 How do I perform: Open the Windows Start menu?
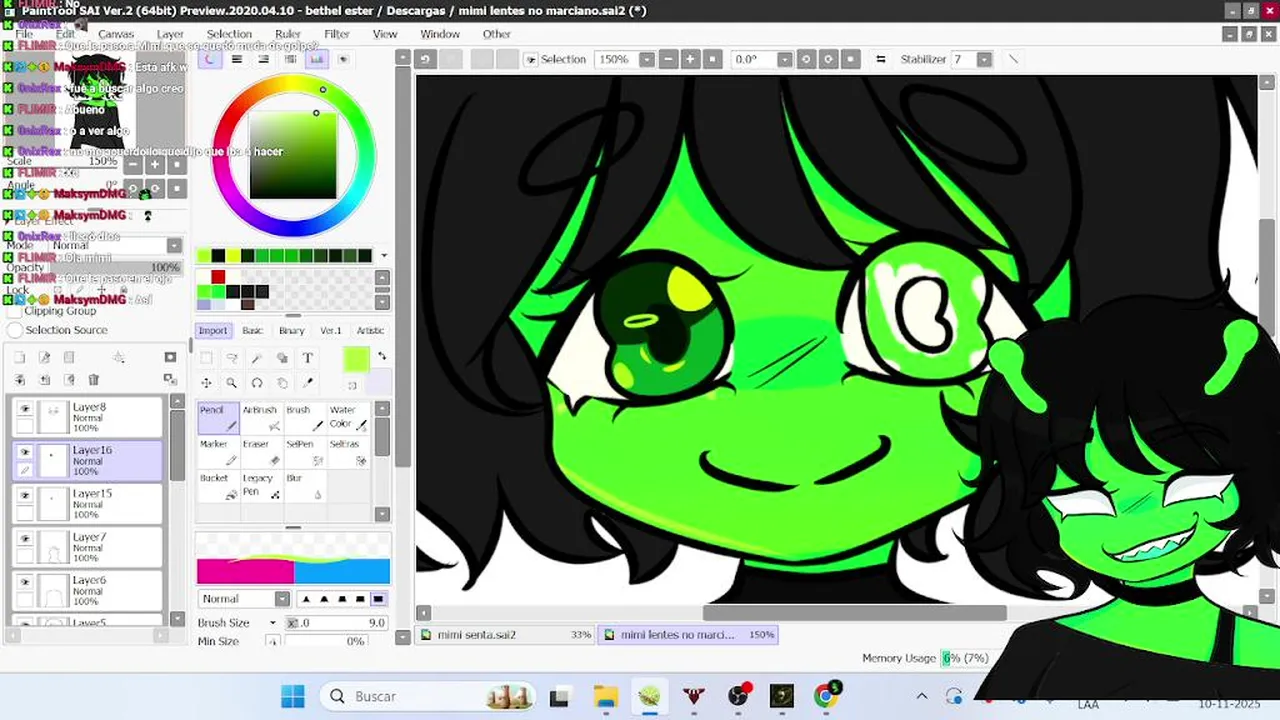pos(293,696)
